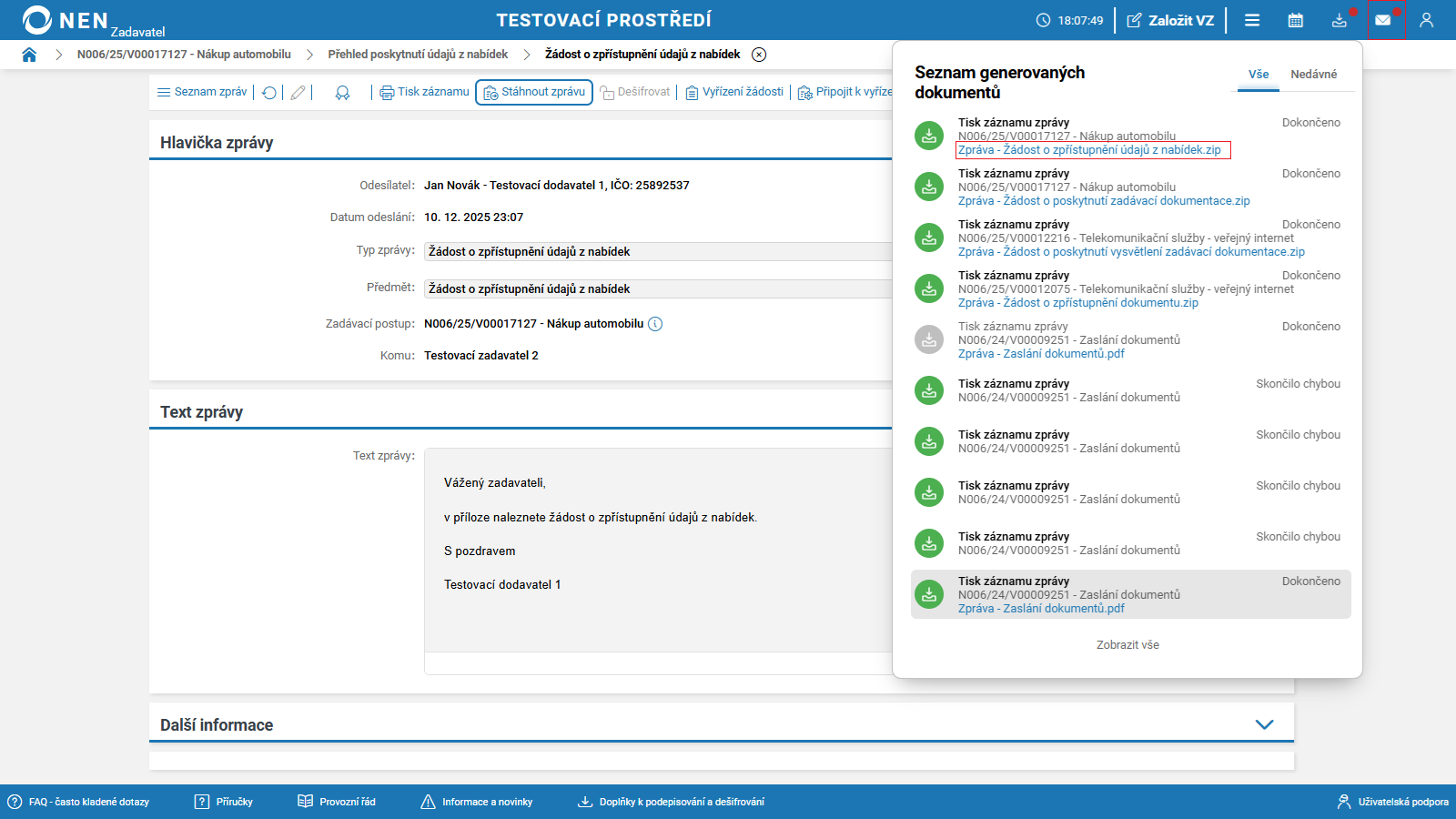Click the pencil edit icon
The width and height of the screenshot is (1456, 819).
click(298, 93)
